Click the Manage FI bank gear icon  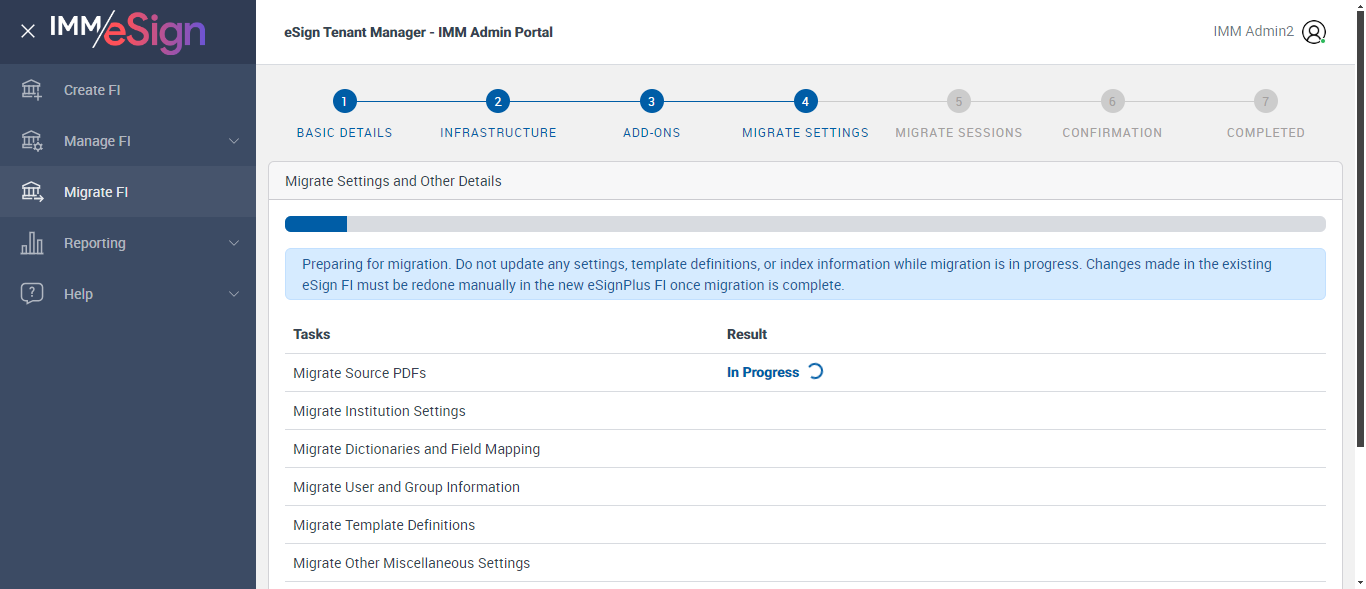coord(32,141)
